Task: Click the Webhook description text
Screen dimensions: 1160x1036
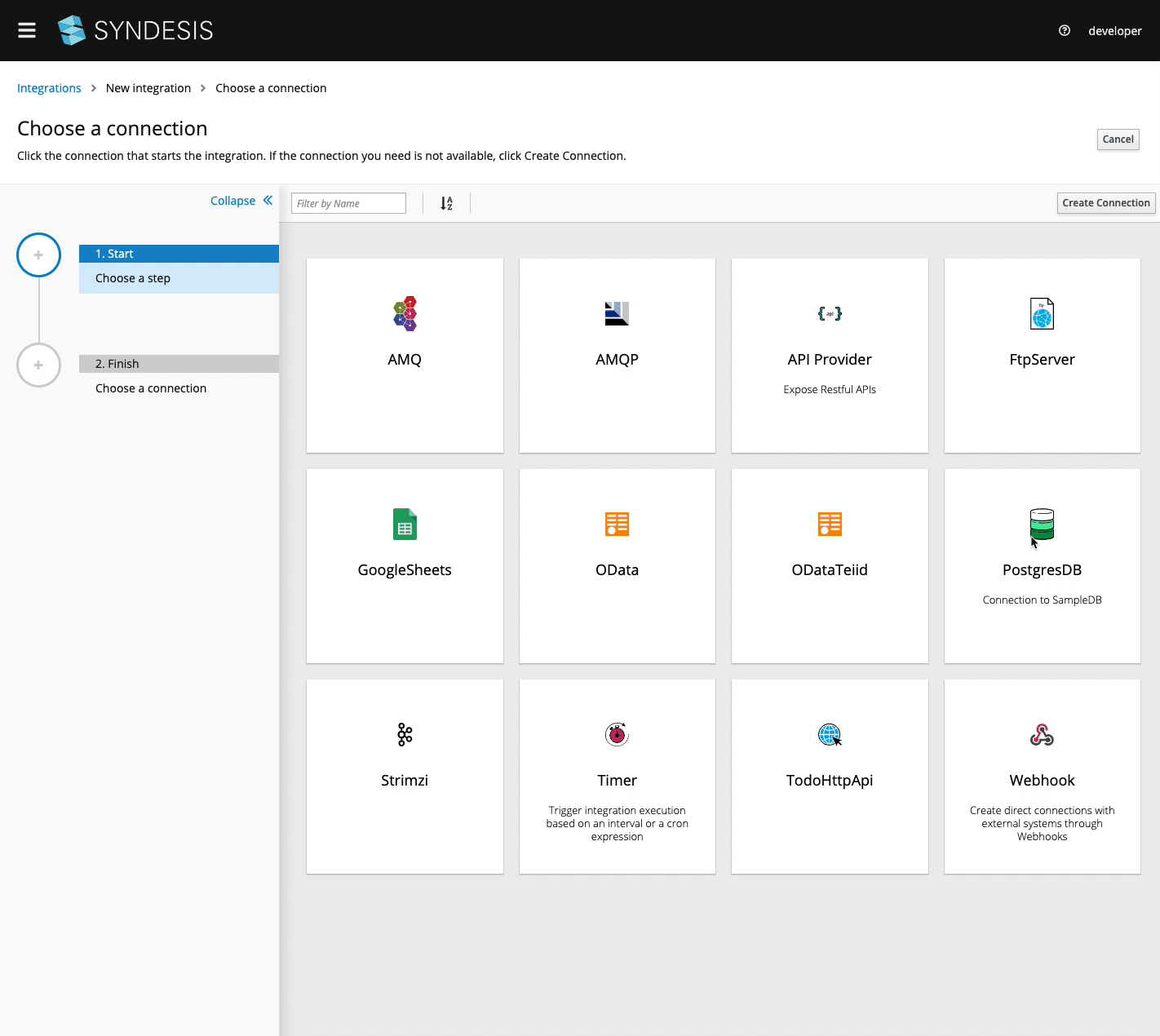Action: pos(1042,824)
